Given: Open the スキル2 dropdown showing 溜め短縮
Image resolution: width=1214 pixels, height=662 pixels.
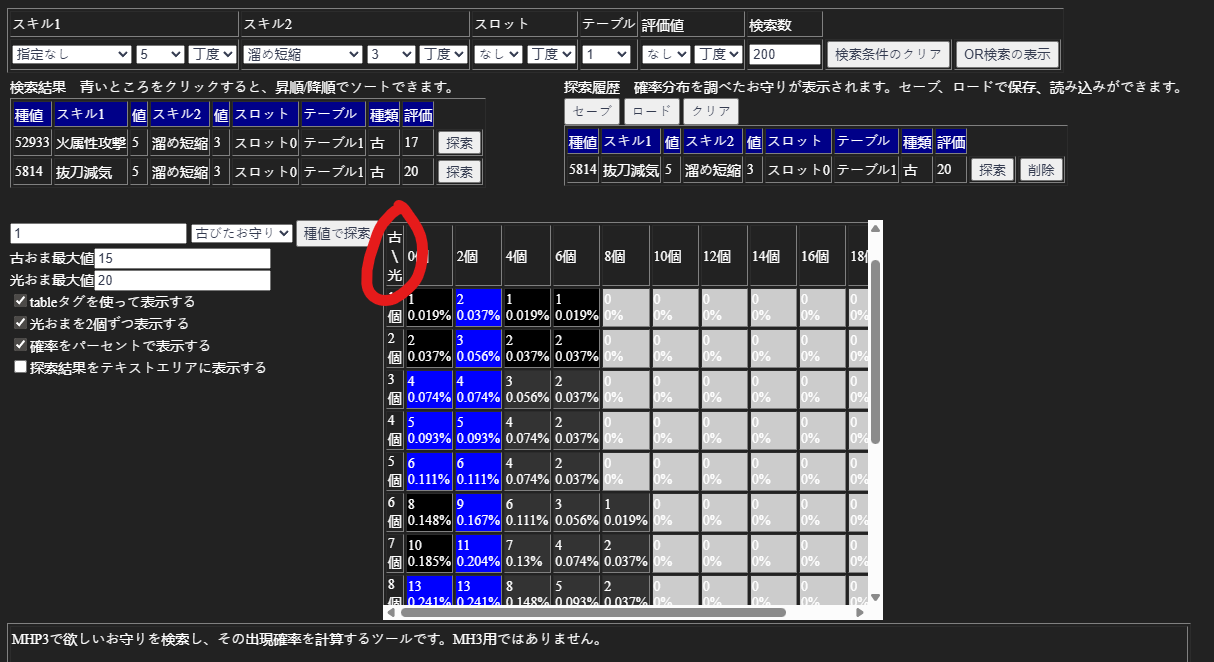Looking at the screenshot, I should click(x=303, y=54).
